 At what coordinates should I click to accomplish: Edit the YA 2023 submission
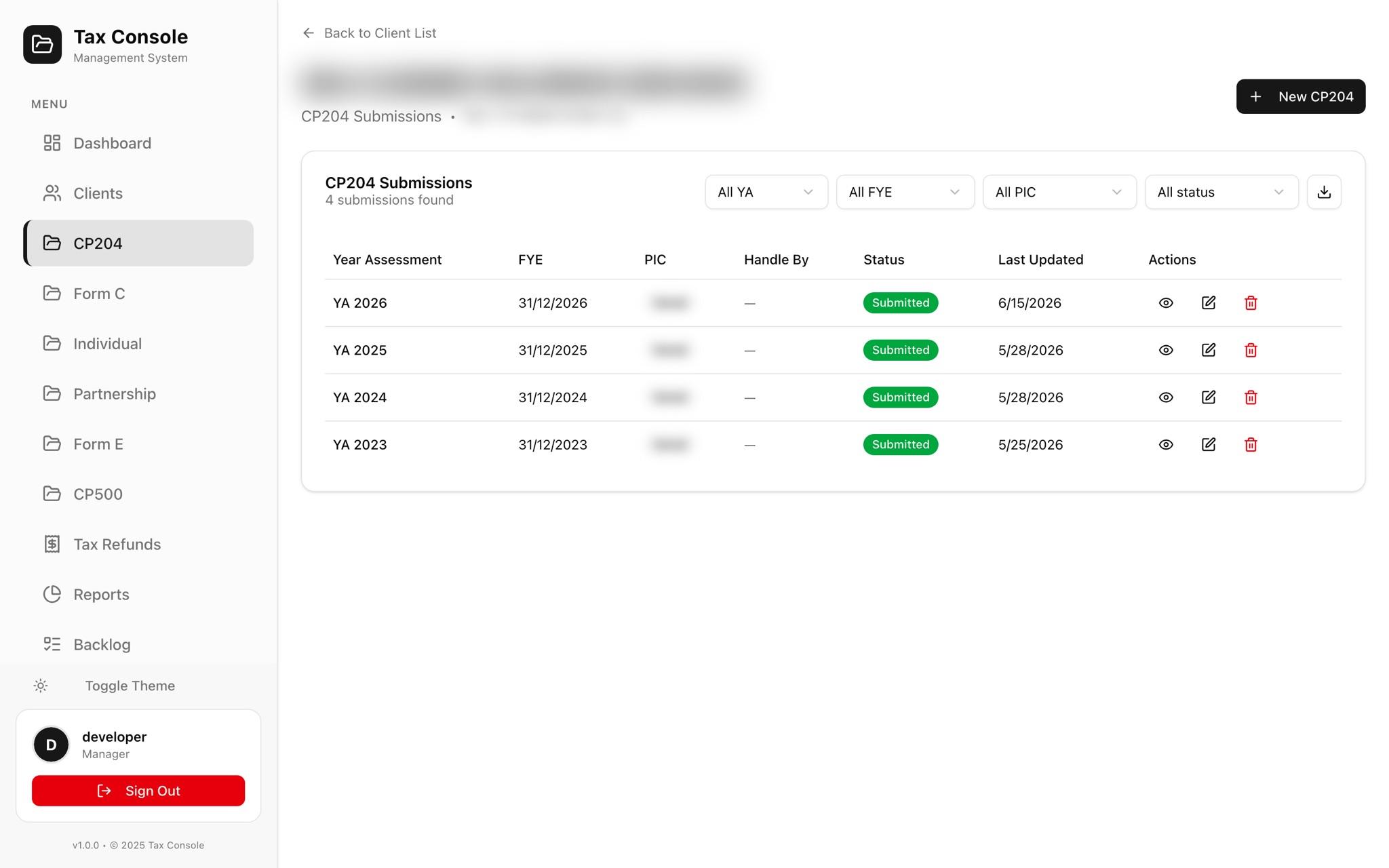1209,445
